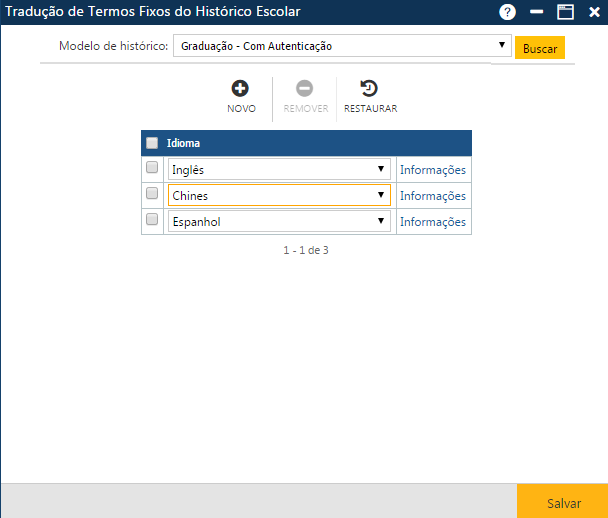The image size is (608, 518).
Task: Click the RESTAURAR history icon
Action: click(369, 88)
